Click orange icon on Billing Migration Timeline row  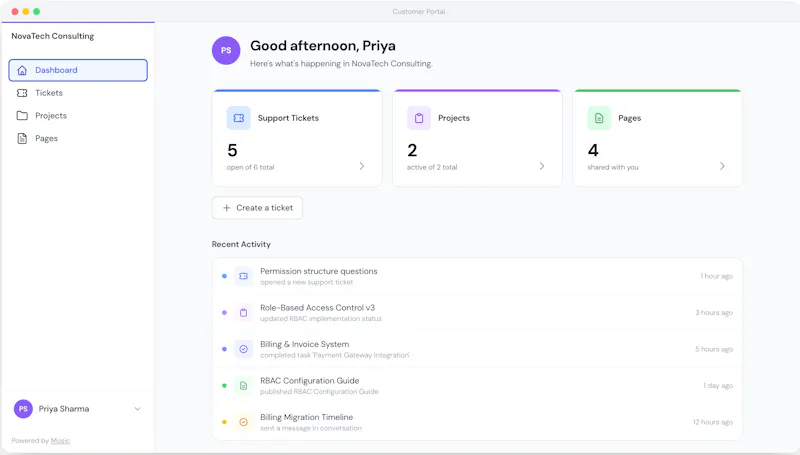click(x=243, y=422)
